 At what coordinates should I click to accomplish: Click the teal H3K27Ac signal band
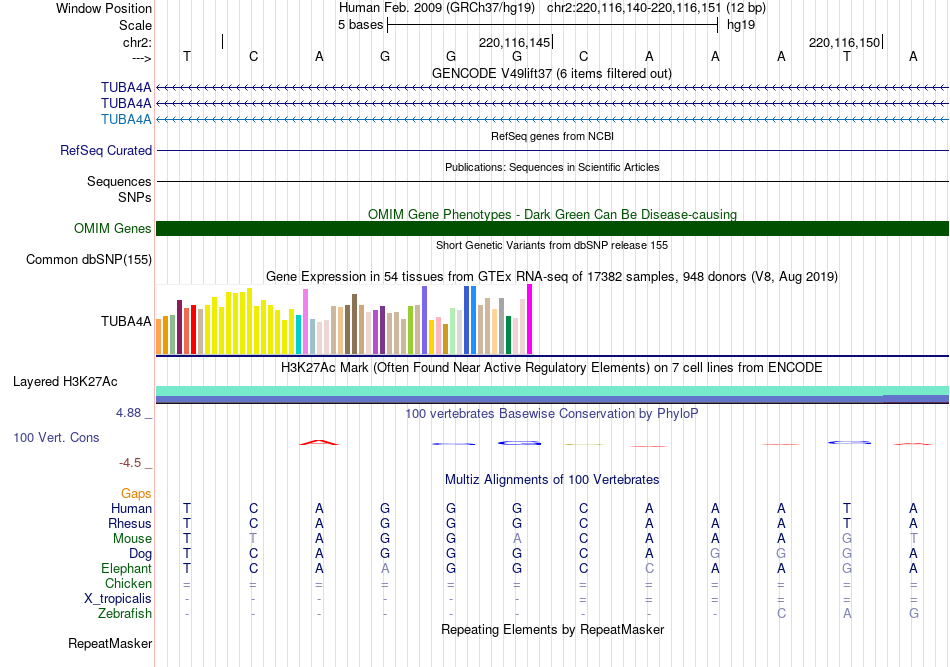pos(552,391)
